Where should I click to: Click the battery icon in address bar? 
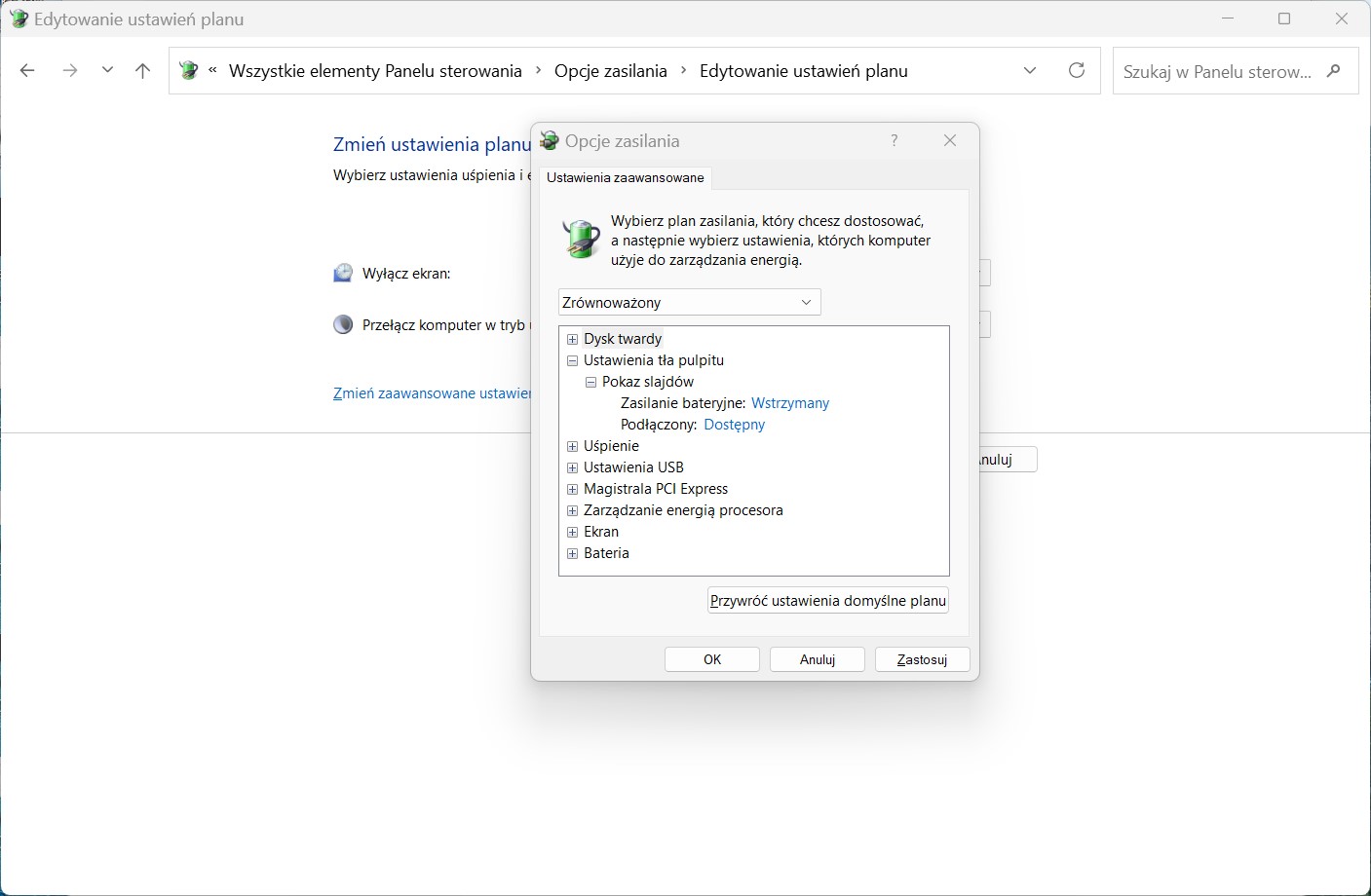189,70
